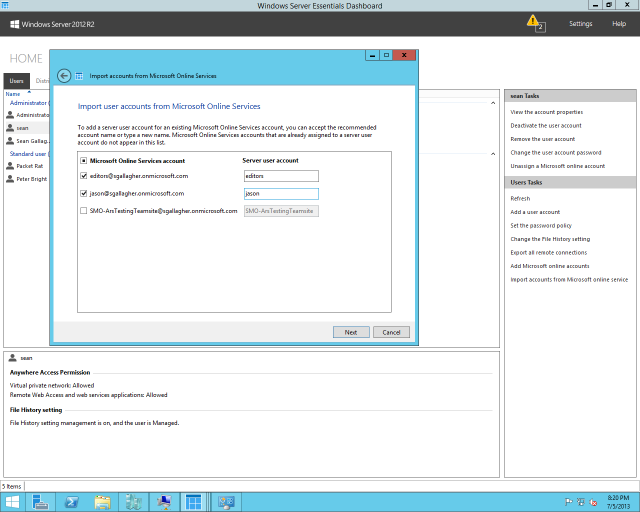Click the Next button
The height and width of the screenshot is (512, 640).
[351, 332]
